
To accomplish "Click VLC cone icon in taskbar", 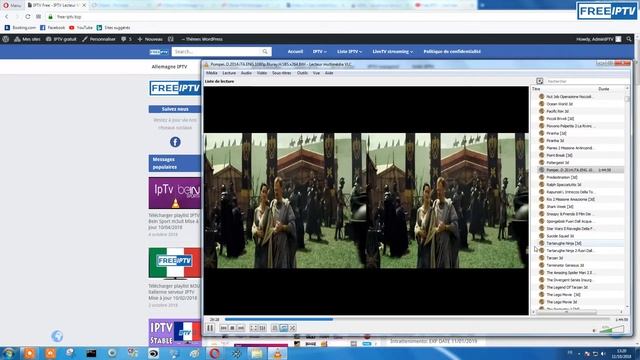I will coord(277,353).
